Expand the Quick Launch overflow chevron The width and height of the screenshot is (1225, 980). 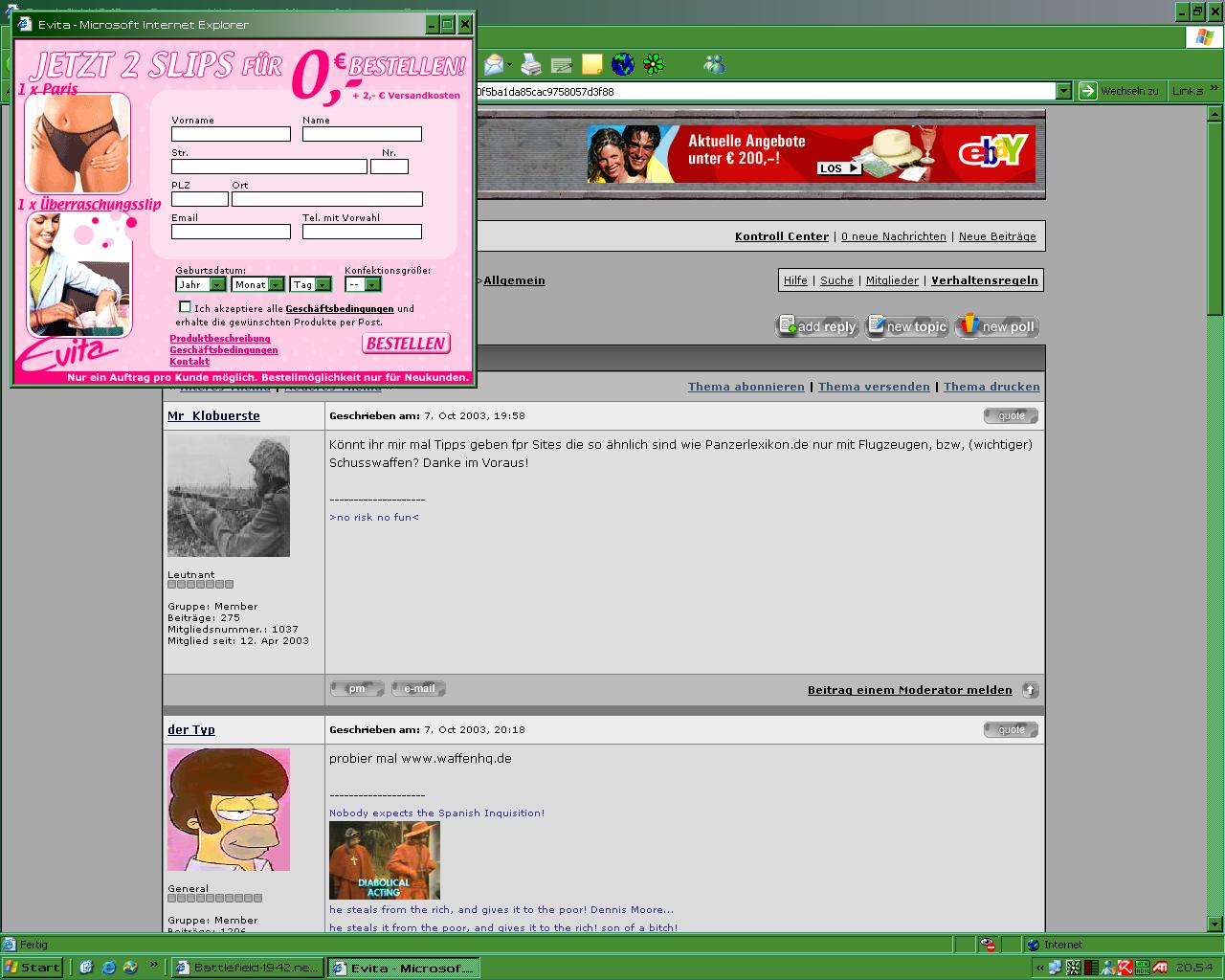pos(153,965)
